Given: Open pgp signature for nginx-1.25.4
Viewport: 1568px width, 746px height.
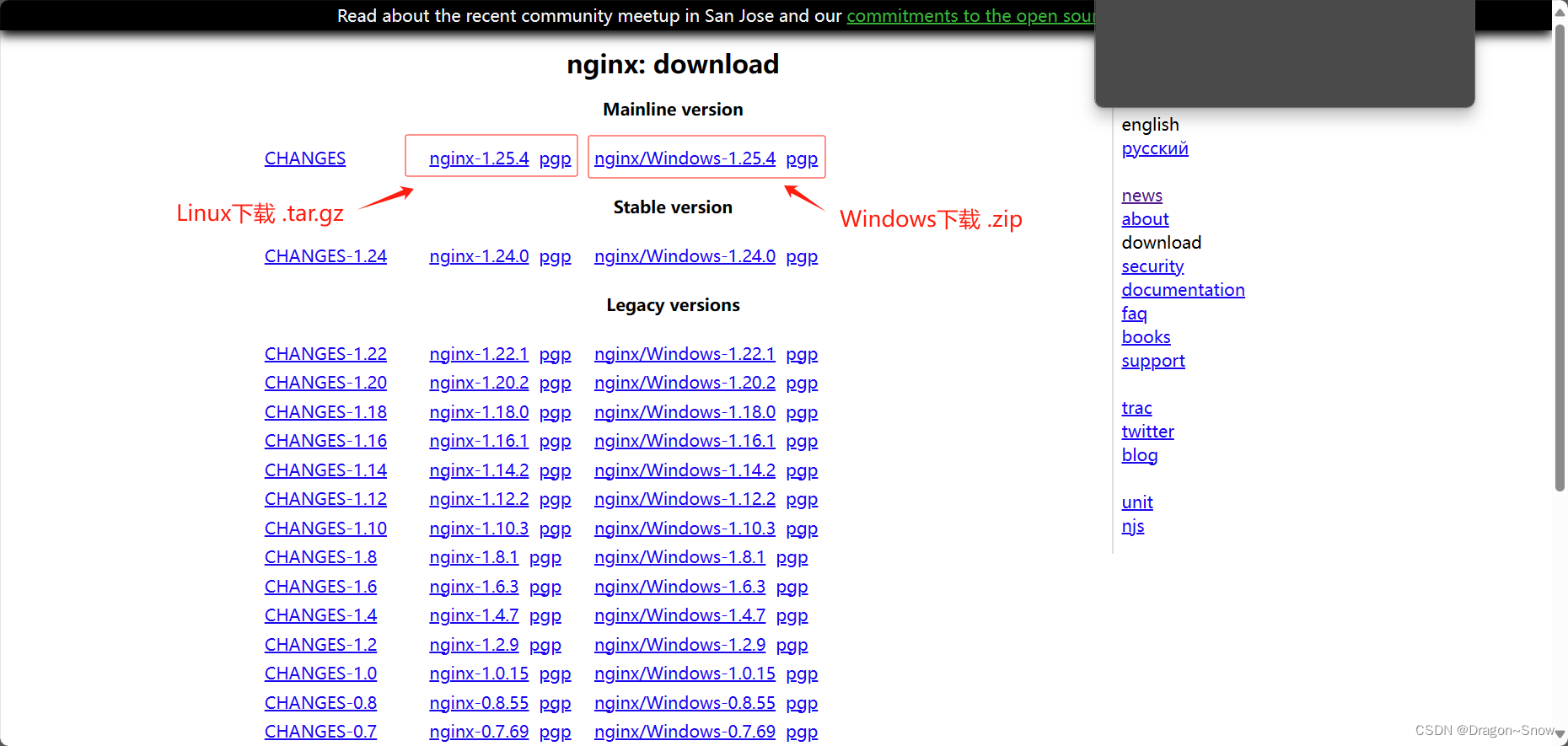Looking at the screenshot, I should 555,158.
